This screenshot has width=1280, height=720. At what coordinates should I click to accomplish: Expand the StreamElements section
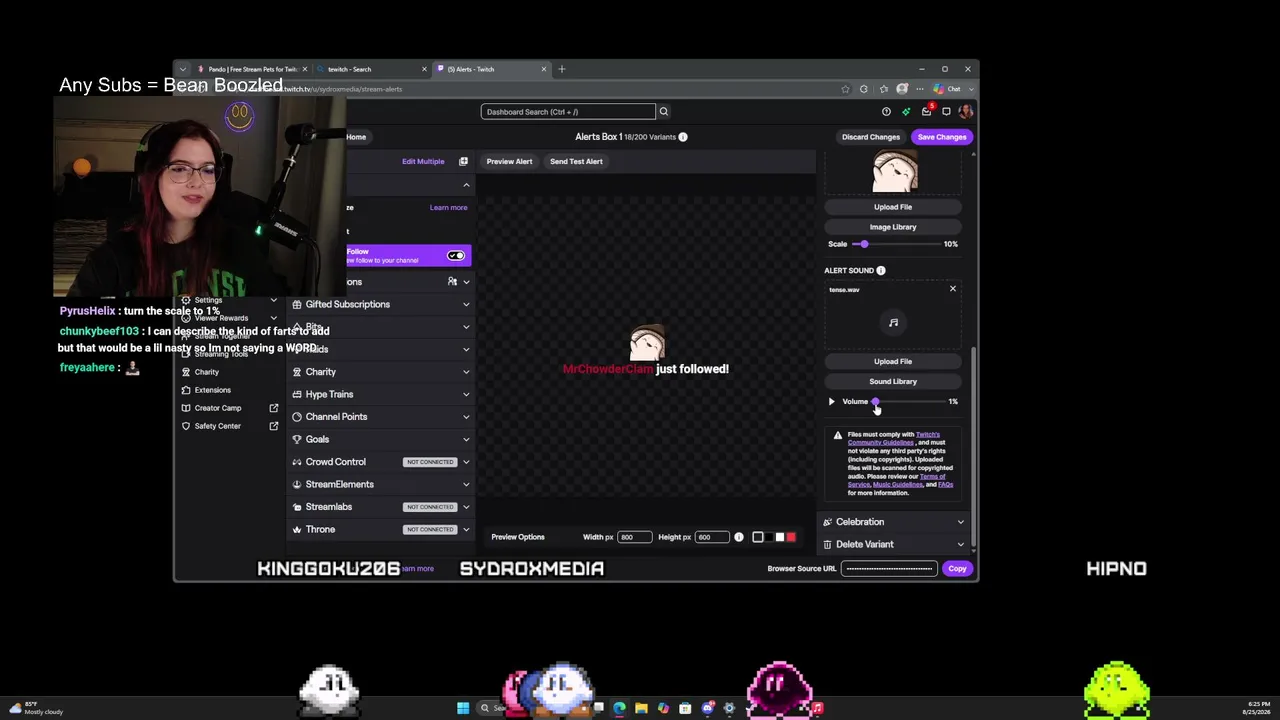click(x=466, y=484)
